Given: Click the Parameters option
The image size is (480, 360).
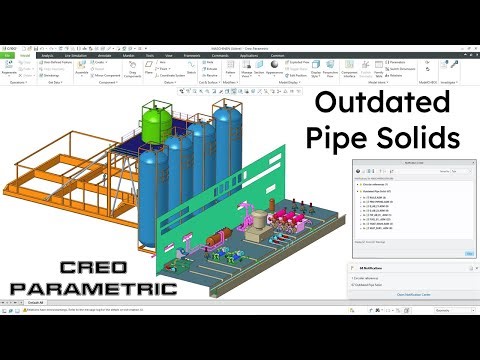Looking at the screenshot, I should coord(395,62).
